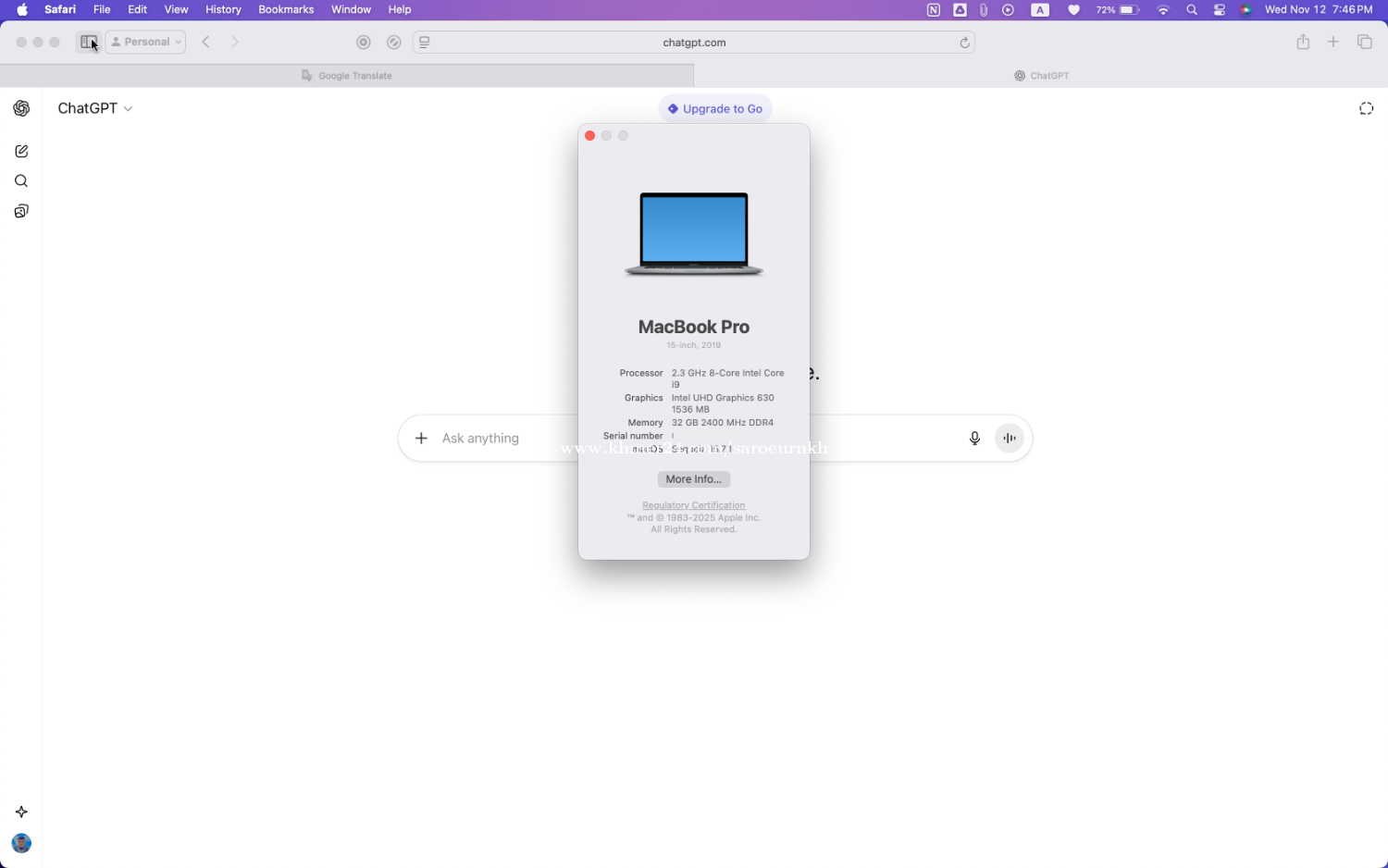
Task: Start dictation with the microphone icon
Action: [974, 439]
